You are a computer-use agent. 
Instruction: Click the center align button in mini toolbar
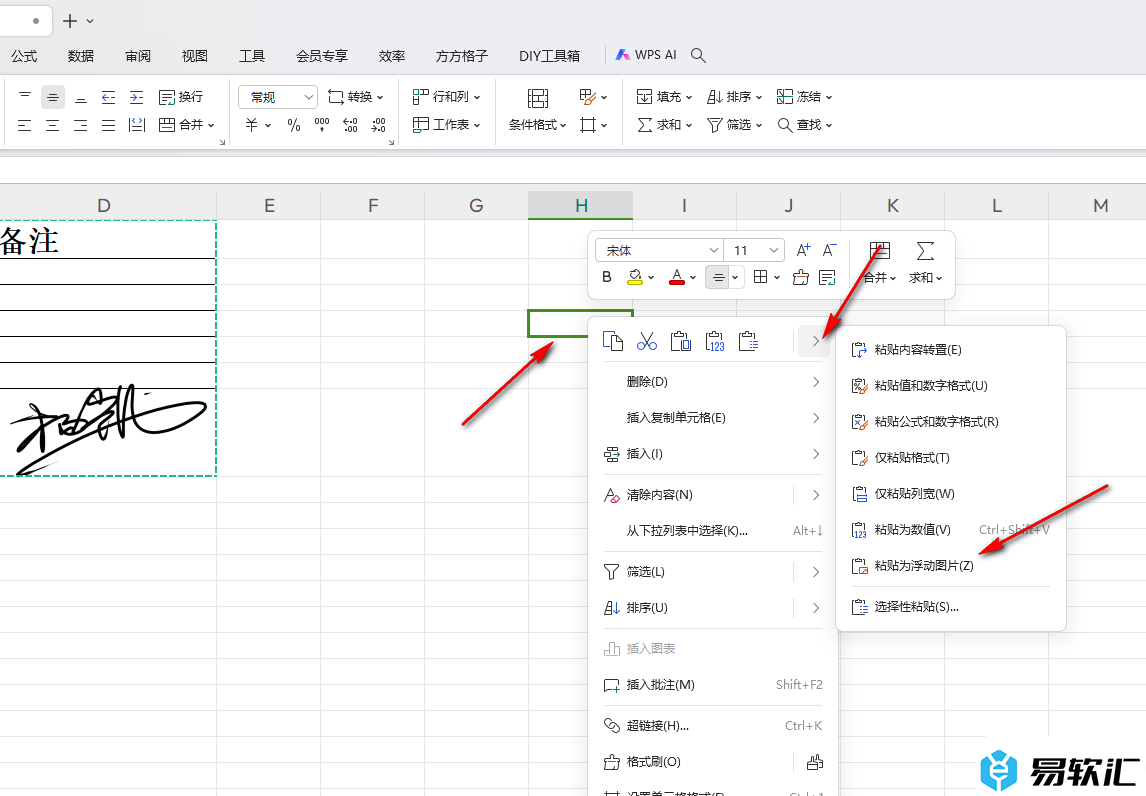coord(718,277)
